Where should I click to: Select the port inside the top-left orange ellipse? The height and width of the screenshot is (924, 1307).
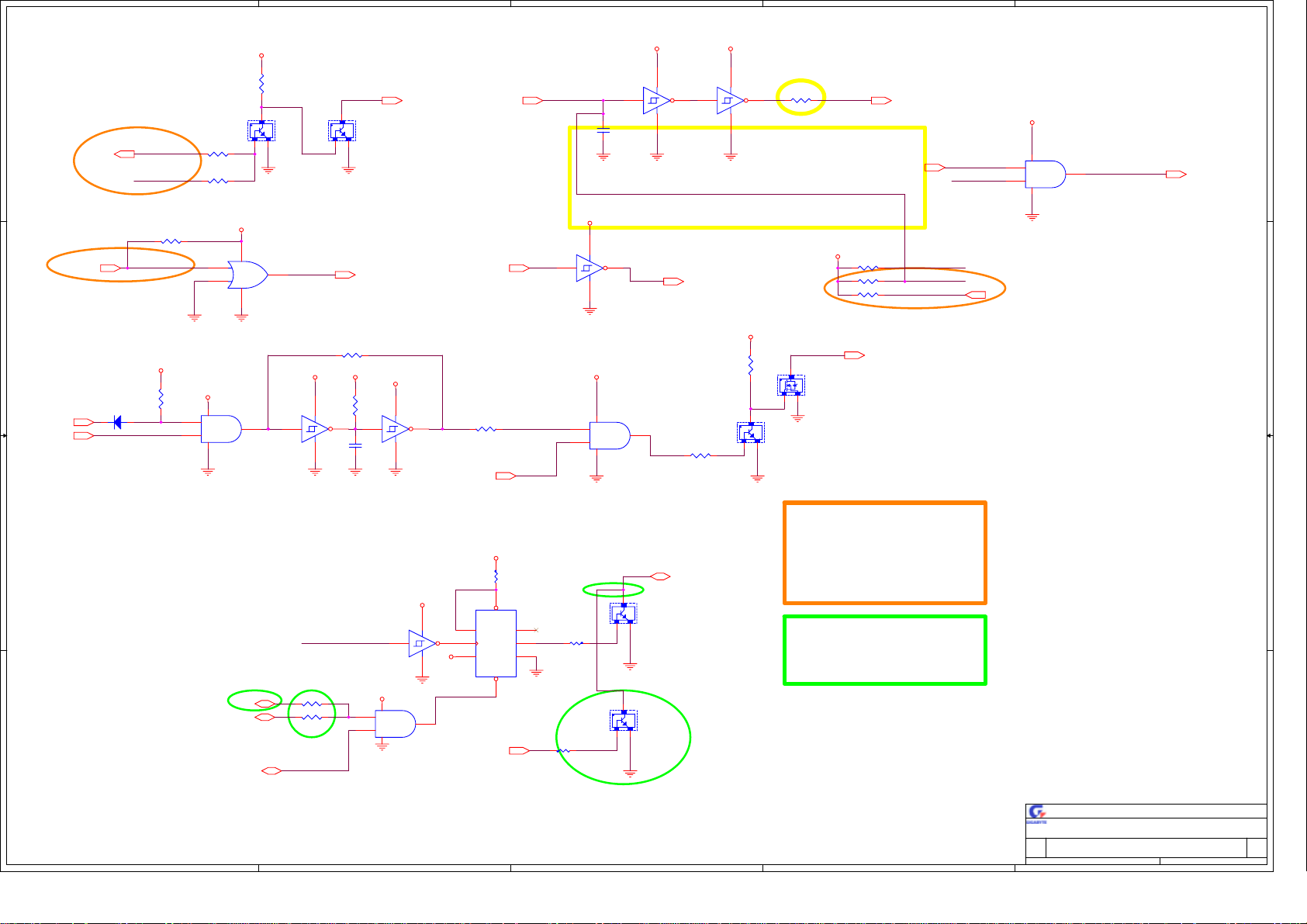coord(124,154)
